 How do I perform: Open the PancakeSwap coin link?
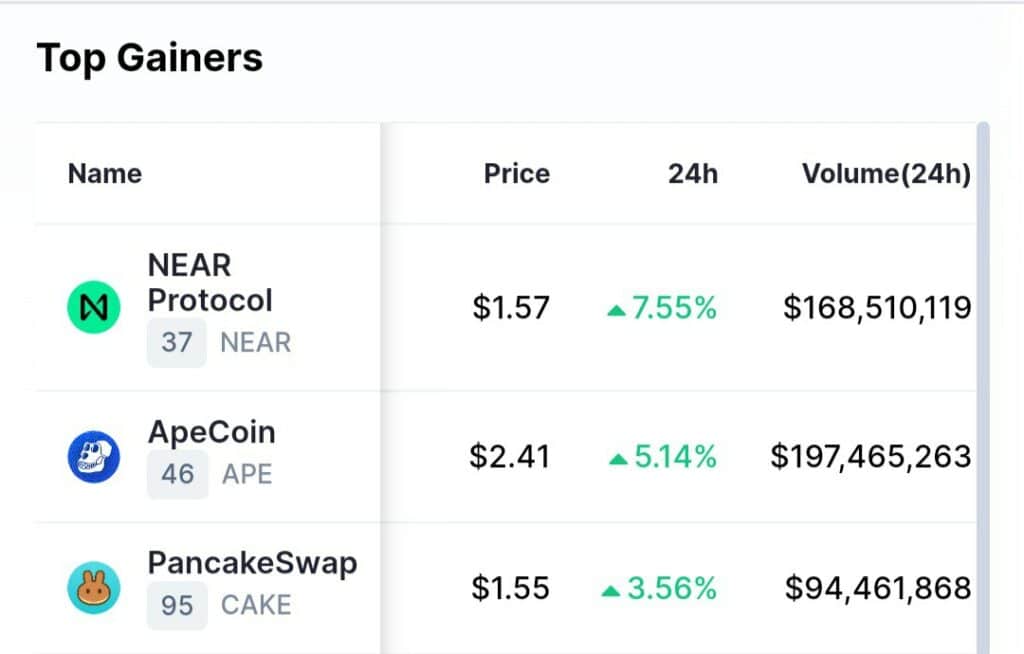[252, 563]
